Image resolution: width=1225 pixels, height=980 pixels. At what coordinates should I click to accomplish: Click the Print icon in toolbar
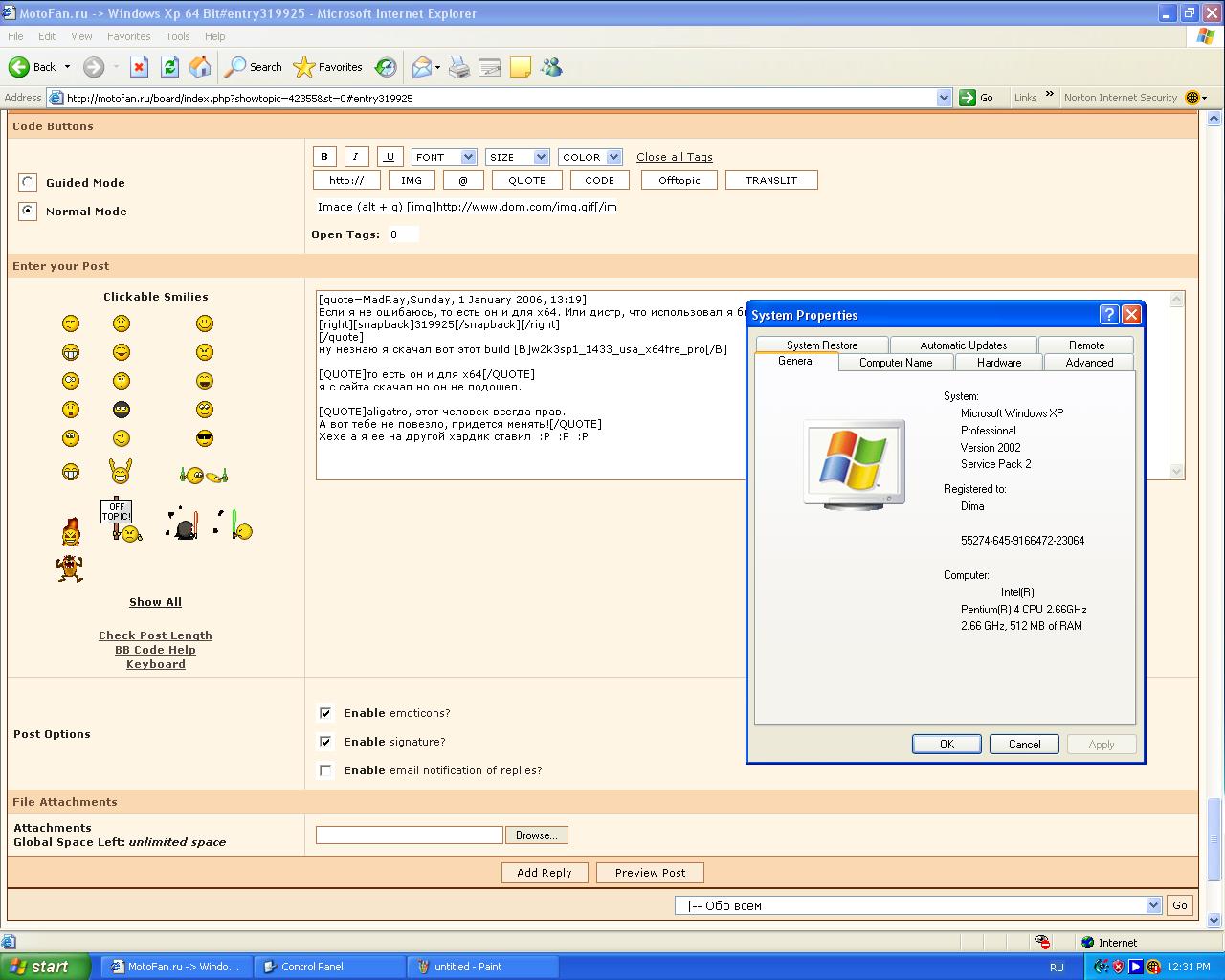pyautogui.click(x=459, y=67)
